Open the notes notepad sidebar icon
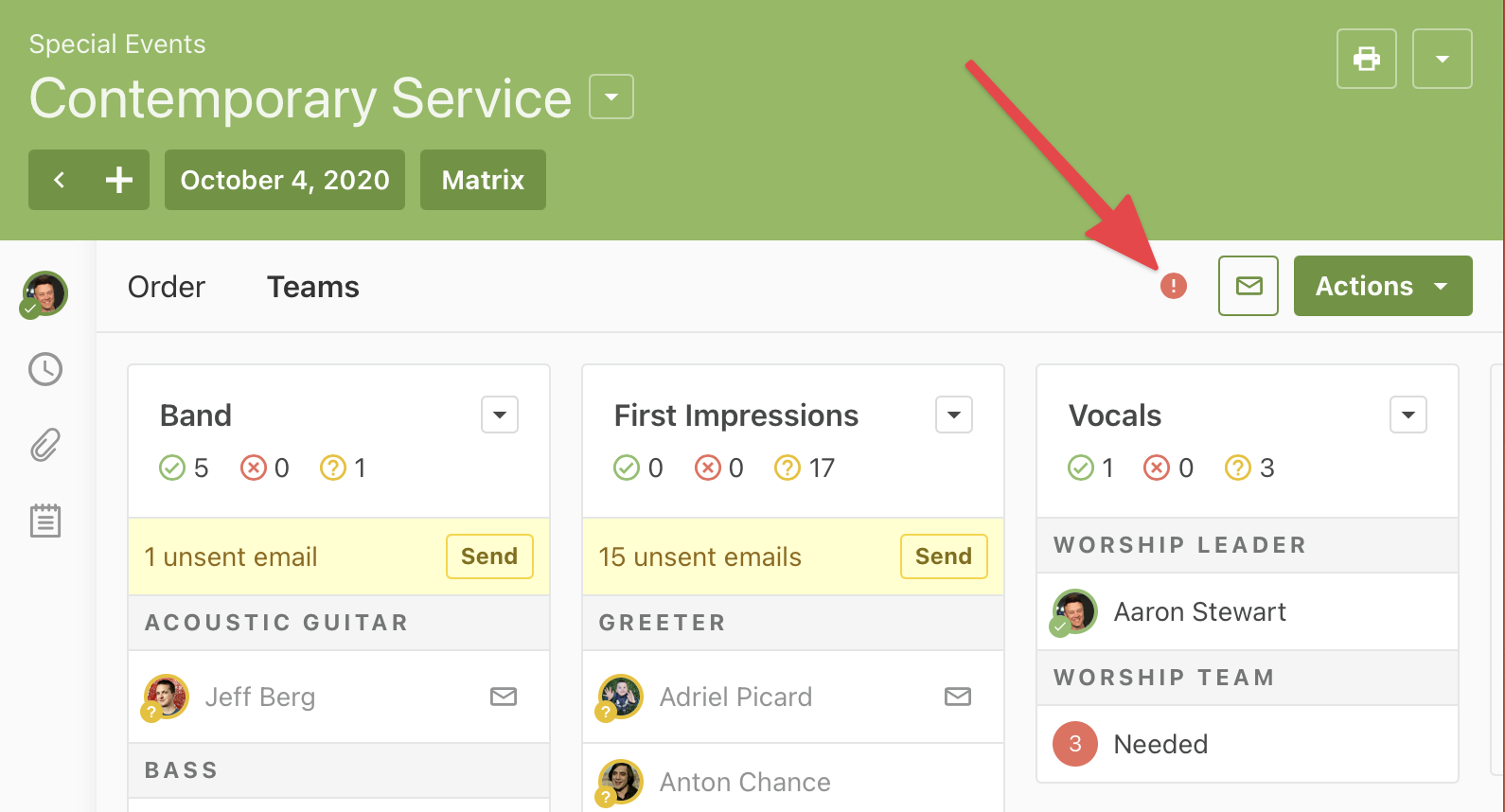1505x812 pixels. (x=45, y=521)
